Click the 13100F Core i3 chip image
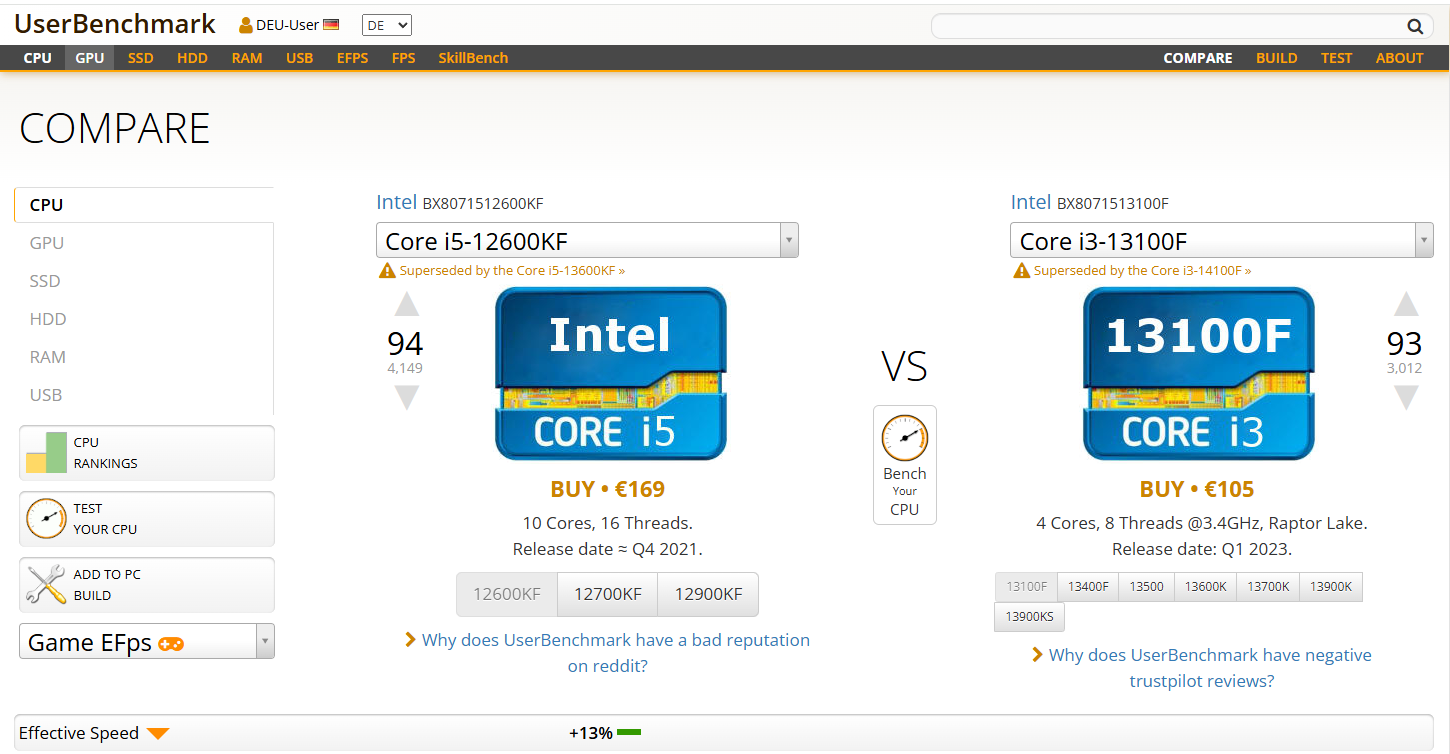 tap(1199, 373)
